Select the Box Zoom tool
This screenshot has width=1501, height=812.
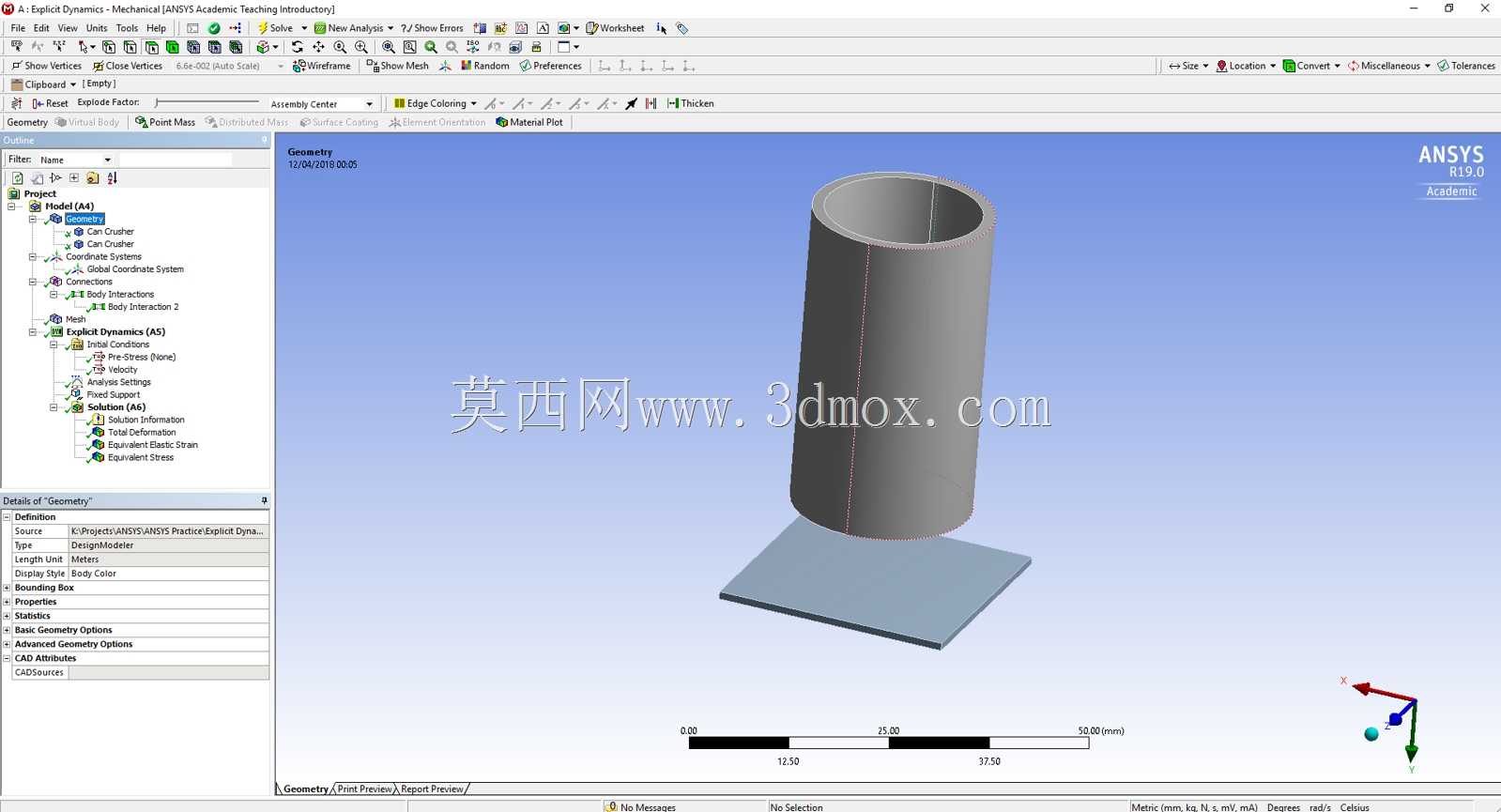pyautogui.click(x=361, y=47)
